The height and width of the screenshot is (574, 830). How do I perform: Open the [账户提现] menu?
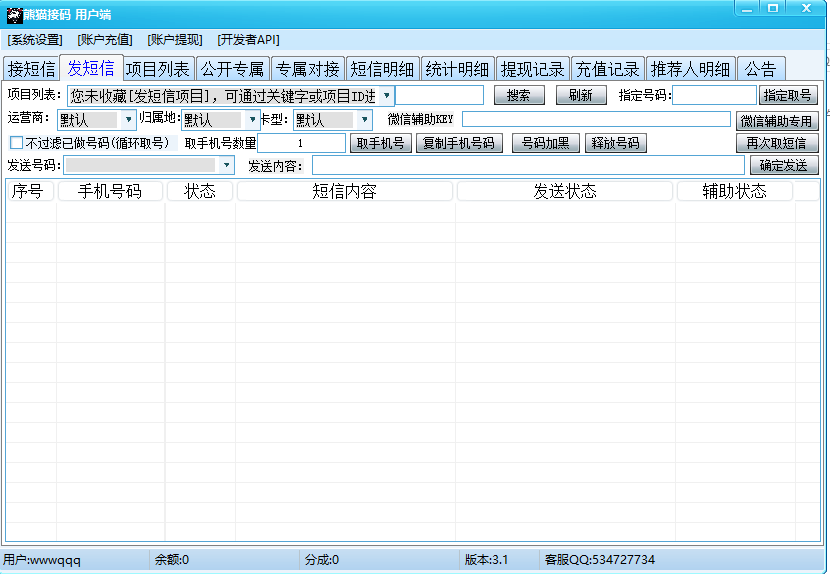click(x=175, y=40)
